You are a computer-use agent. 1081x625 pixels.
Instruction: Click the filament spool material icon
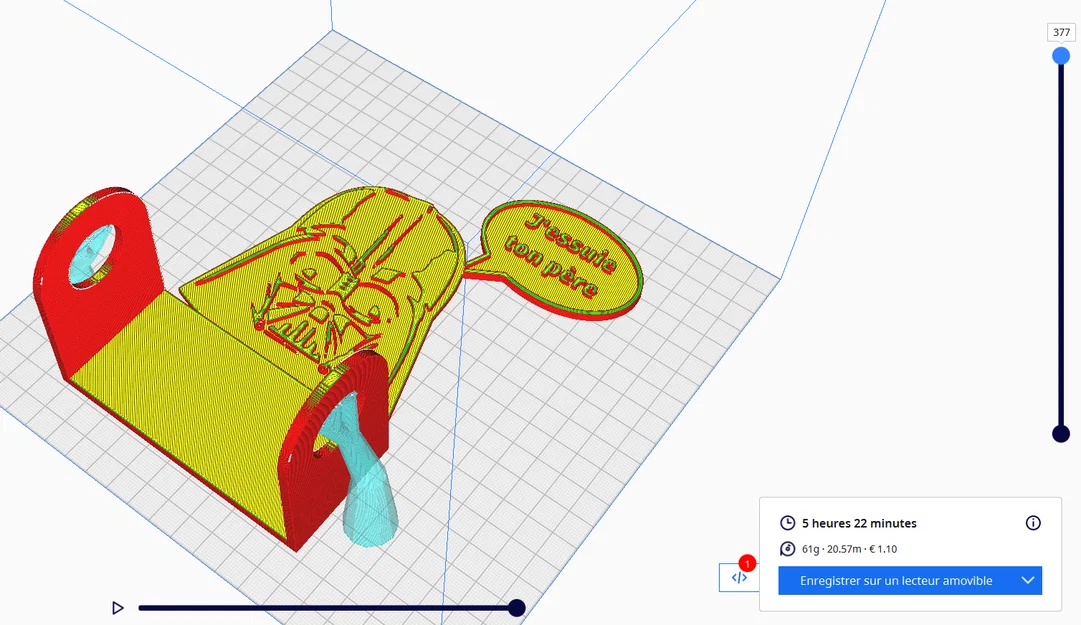[x=787, y=549]
